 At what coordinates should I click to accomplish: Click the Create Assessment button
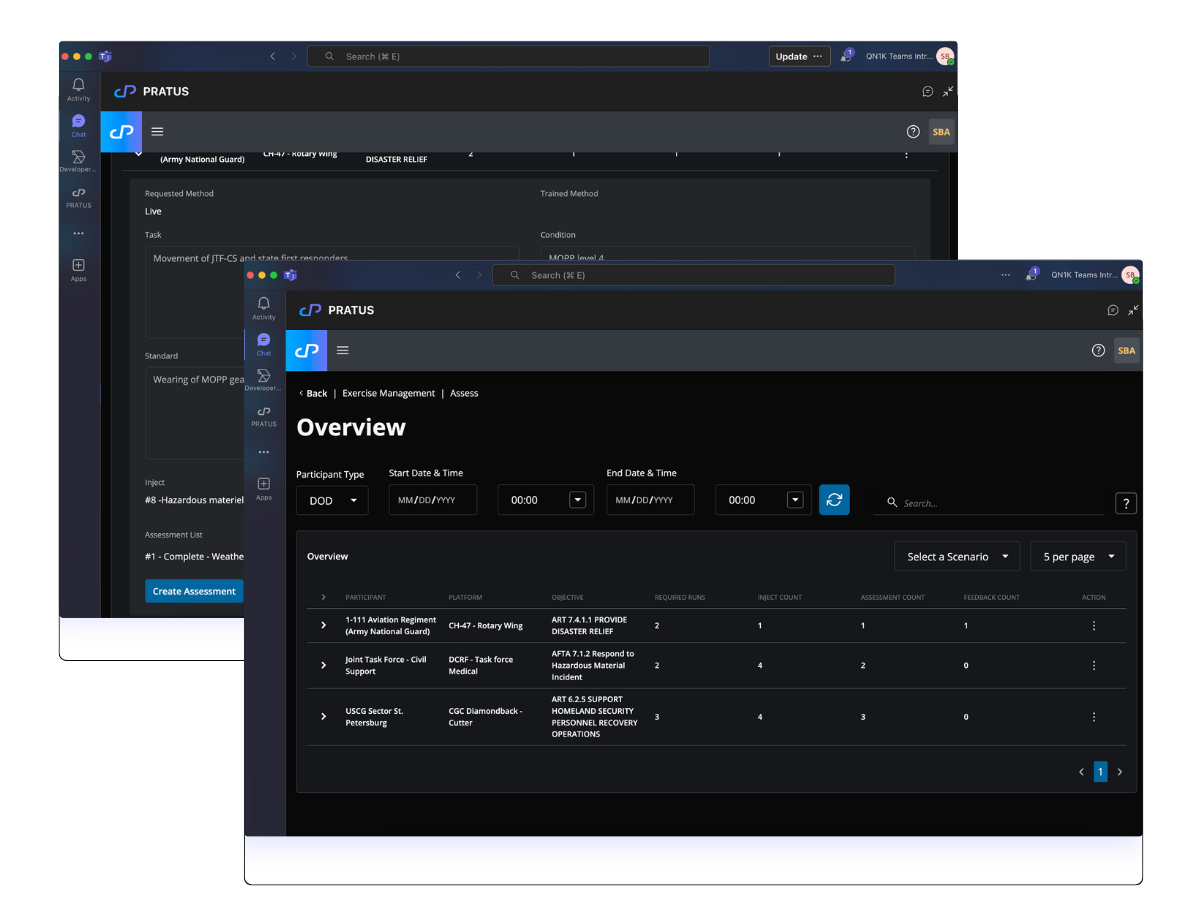pyautogui.click(x=194, y=591)
